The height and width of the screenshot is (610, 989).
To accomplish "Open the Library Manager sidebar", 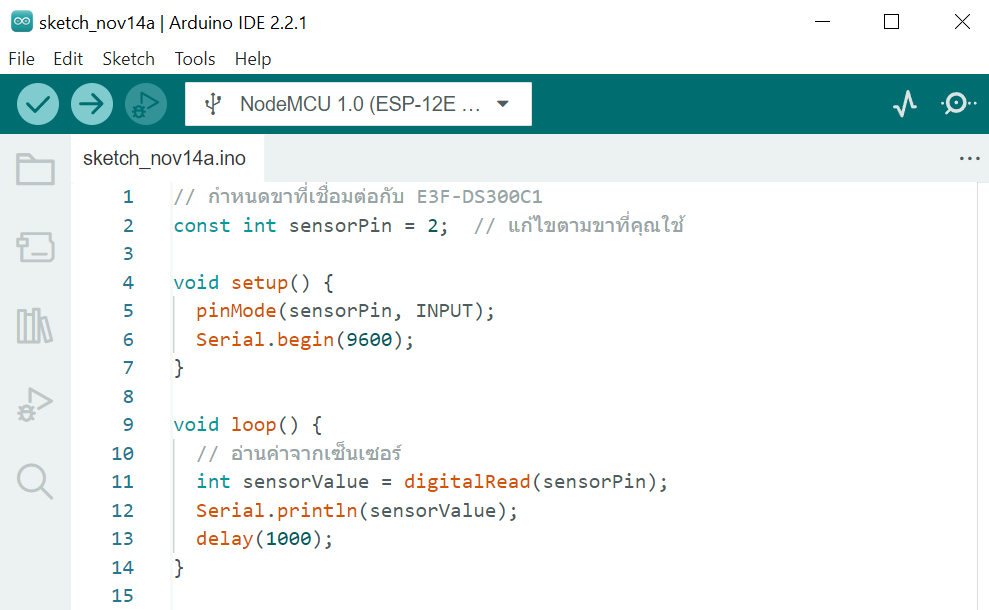I will 35,326.
